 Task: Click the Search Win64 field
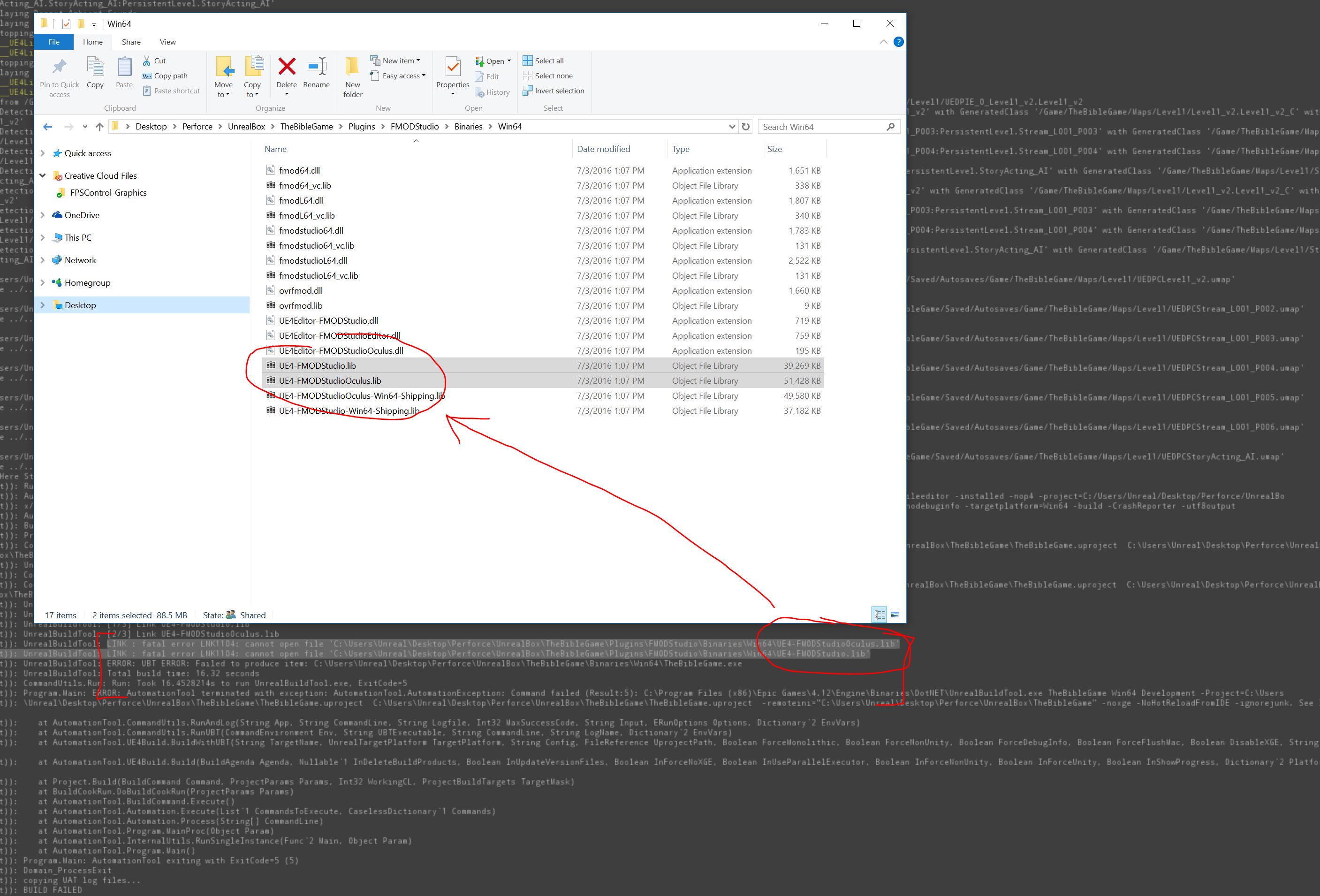pyautogui.click(x=828, y=127)
